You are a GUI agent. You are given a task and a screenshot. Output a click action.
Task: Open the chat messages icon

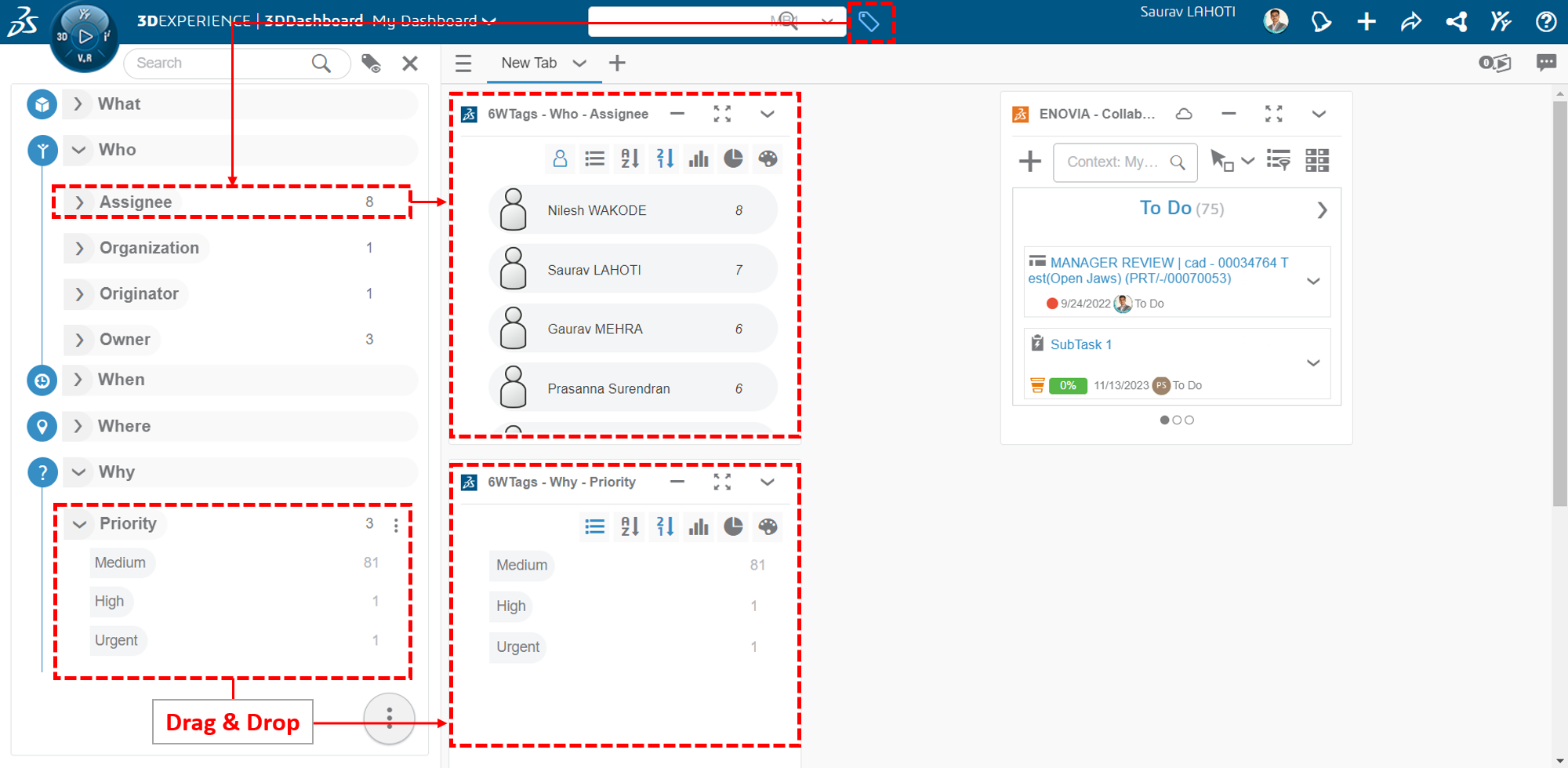(1546, 63)
